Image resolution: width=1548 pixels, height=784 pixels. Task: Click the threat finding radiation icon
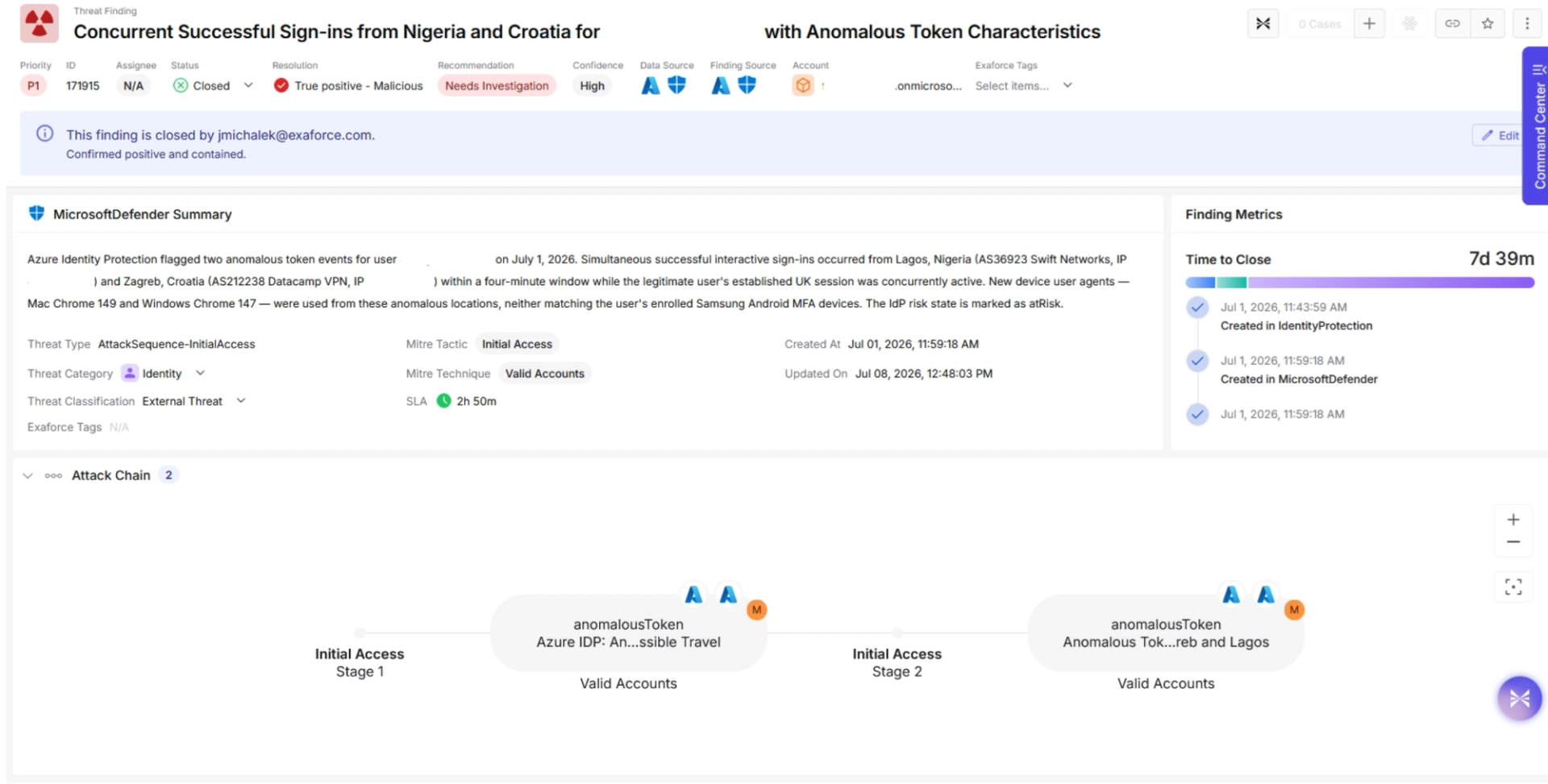pos(39,23)
